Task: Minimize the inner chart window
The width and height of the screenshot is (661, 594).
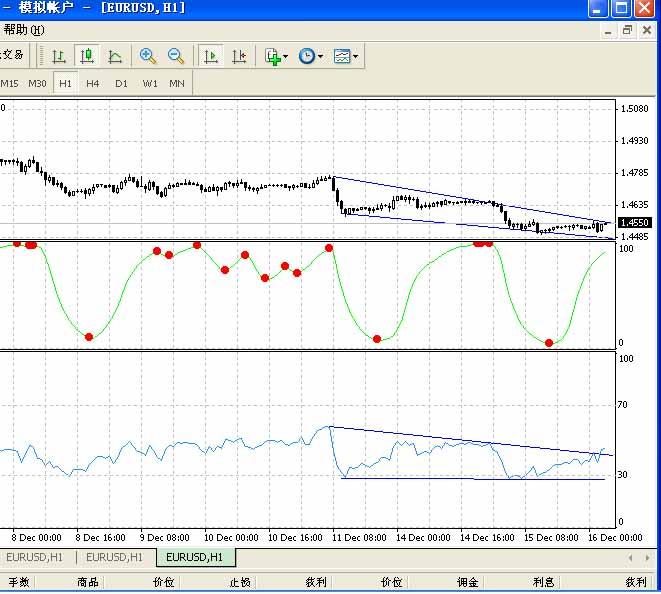Action: coord(608,31)
